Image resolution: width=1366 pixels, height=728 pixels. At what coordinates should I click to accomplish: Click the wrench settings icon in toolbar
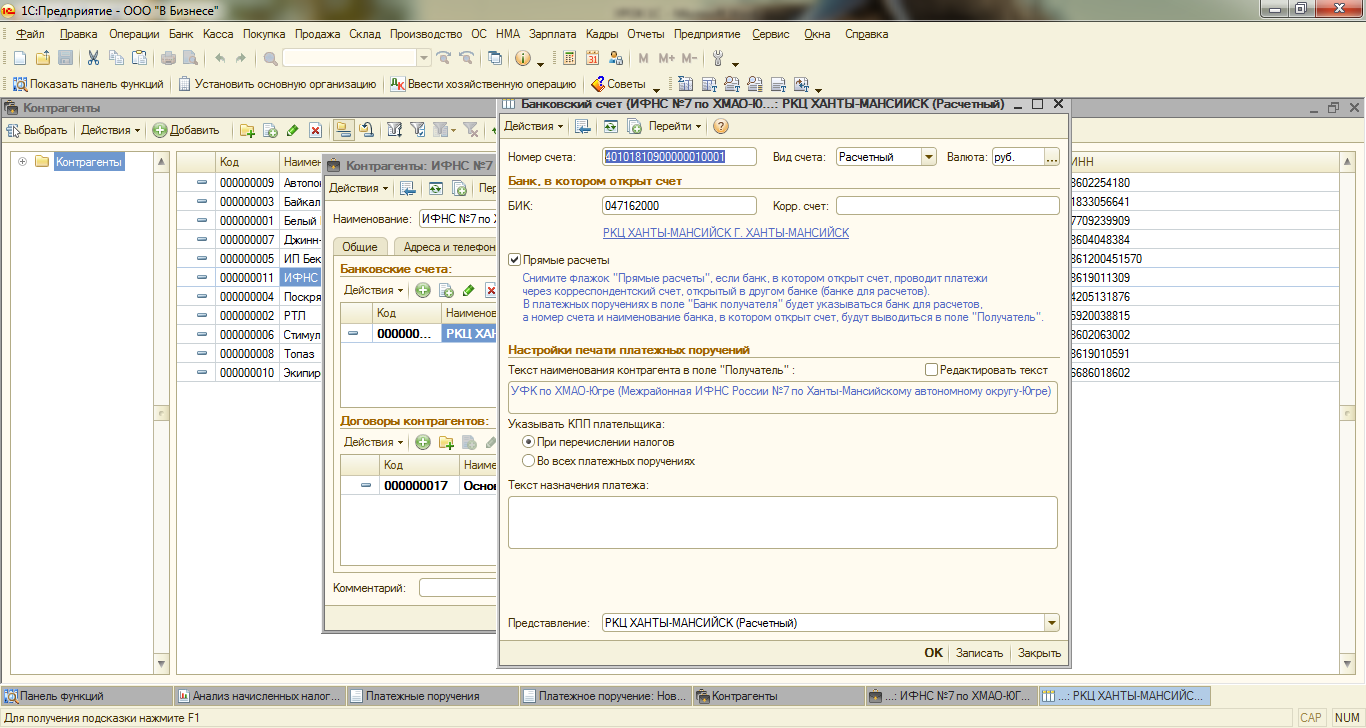click(x=717, y=58)
